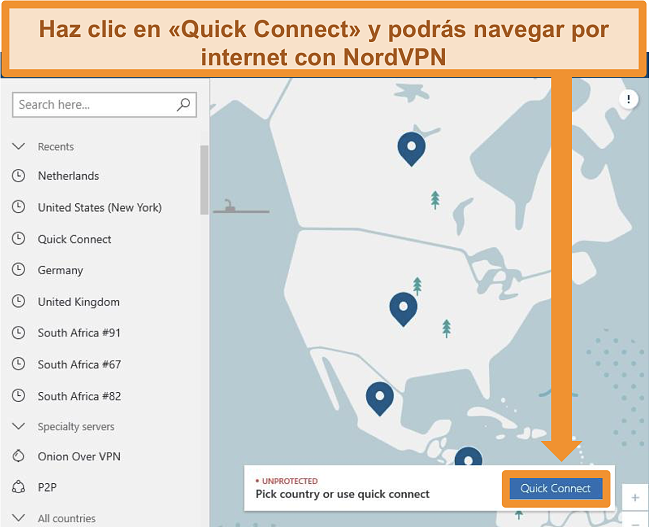Click the clock icon beside United Kingdom
Image resolution: width=650 pixels, height=527 pixels.
(18, 301)
